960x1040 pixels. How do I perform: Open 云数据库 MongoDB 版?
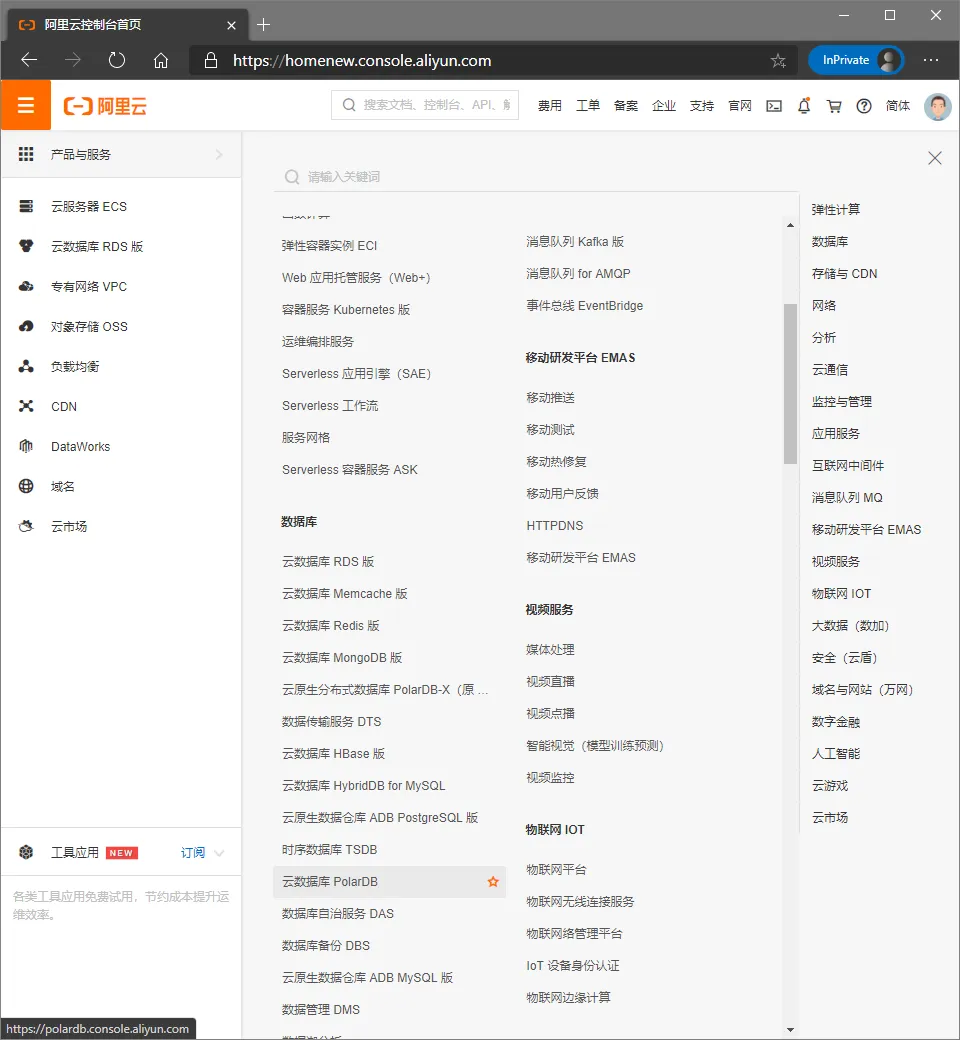click(x=342, y=657)
